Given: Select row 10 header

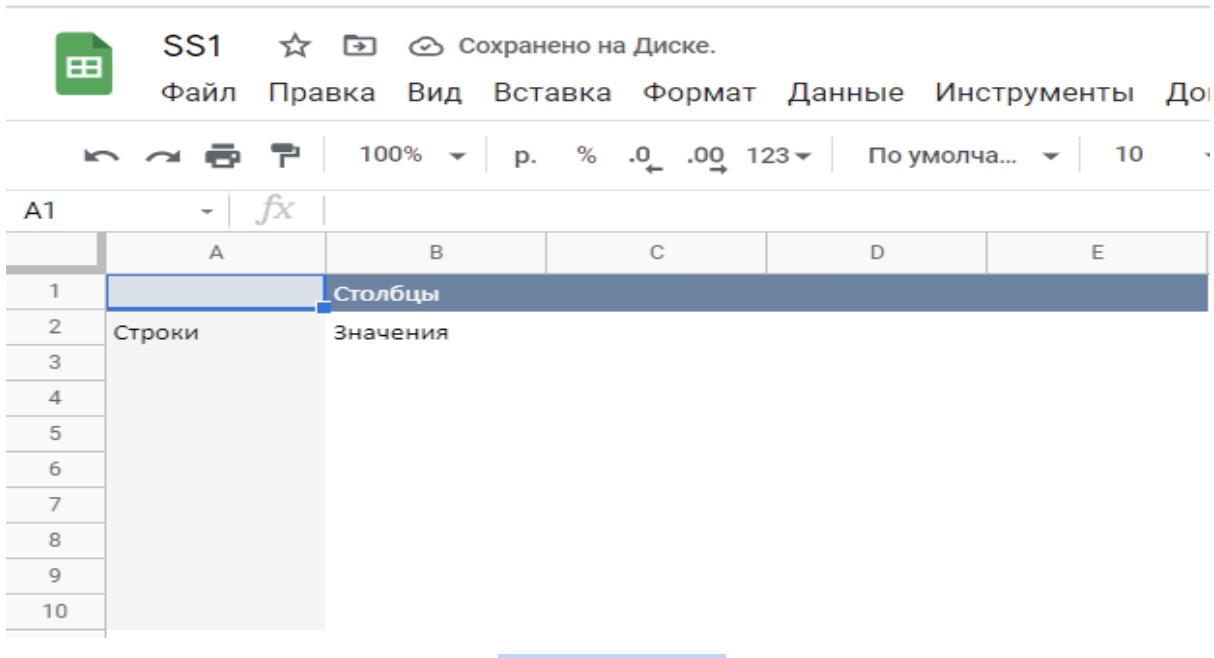Looking at the screenshot, I should pyautogui.click(x=55, y=611).
